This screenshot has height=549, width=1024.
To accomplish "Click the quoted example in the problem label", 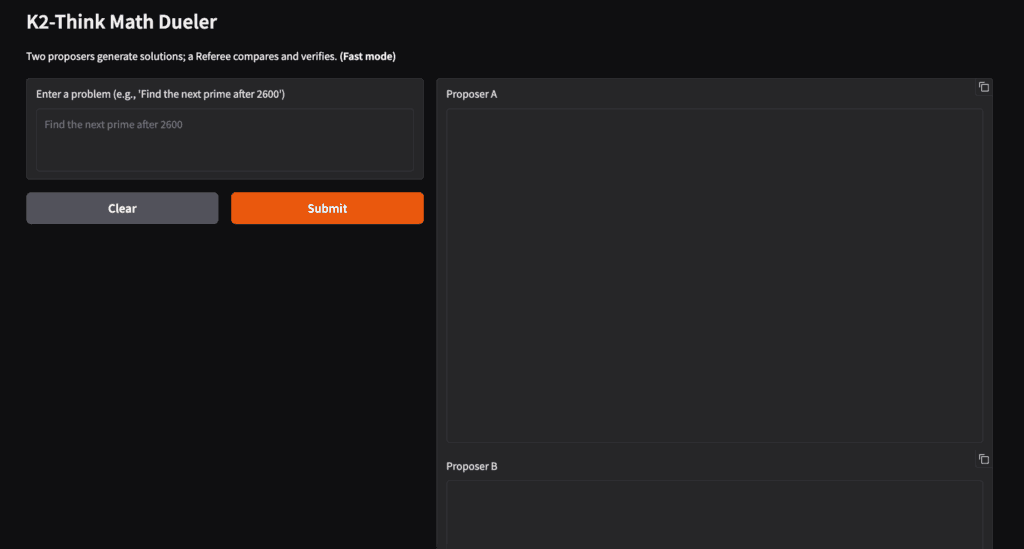I will tap(211, 94).
